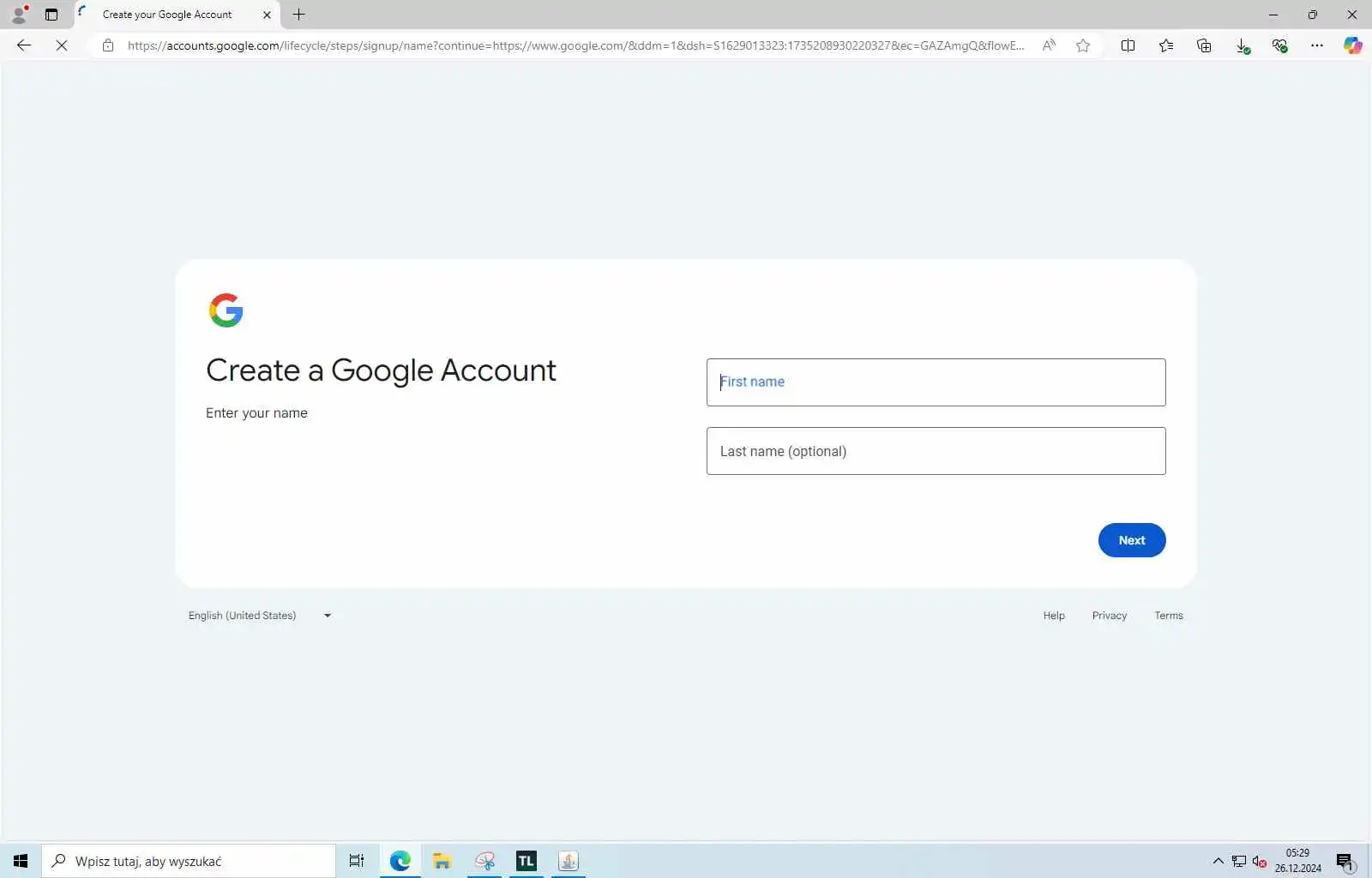Open a new browser tab
The height and width of the screenshot is (878, 1372).
coord(298,15)
